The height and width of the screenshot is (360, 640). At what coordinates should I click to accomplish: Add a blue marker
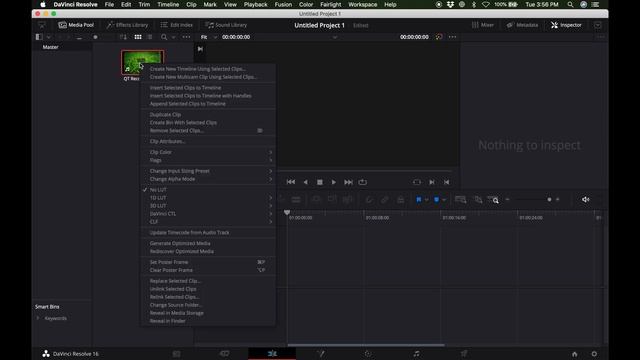436,200
